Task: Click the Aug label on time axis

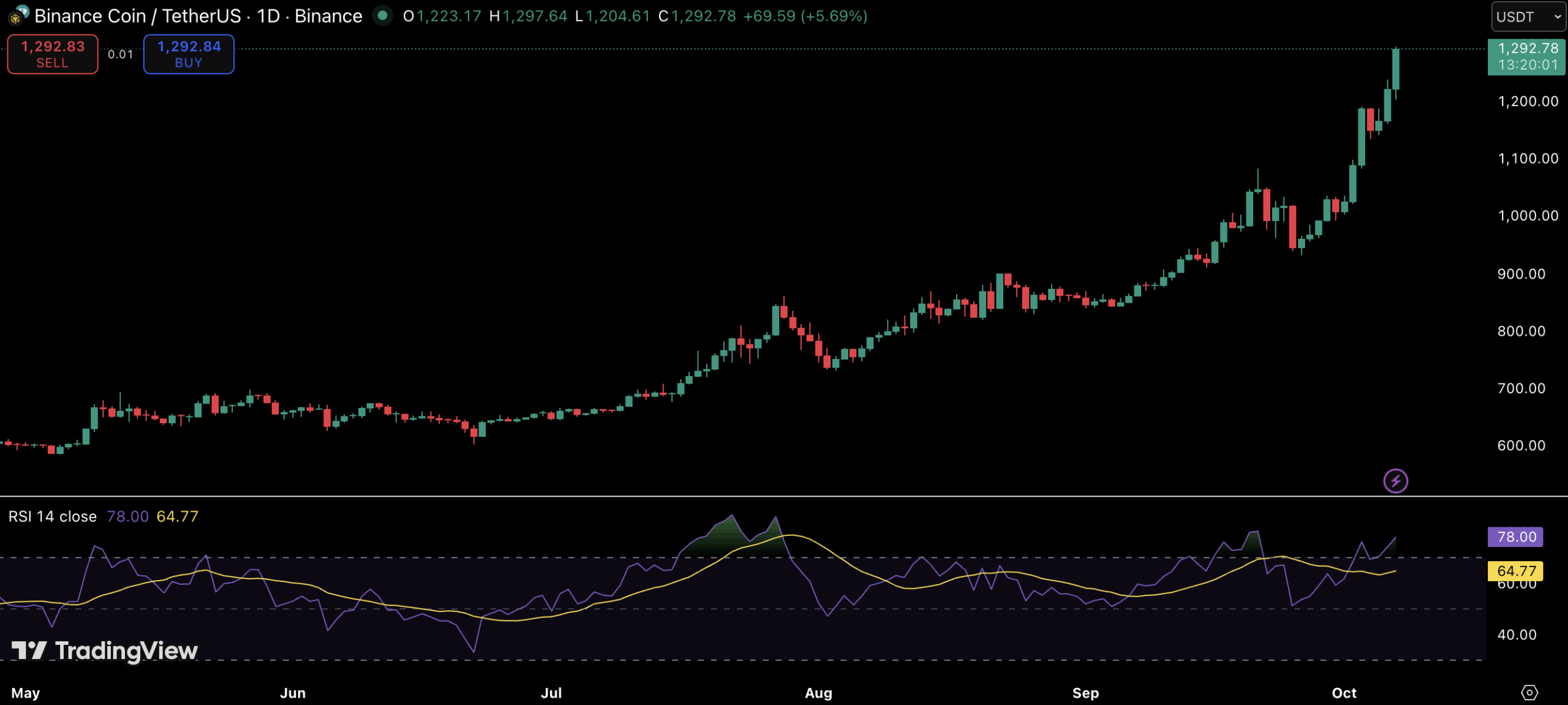Action: [x=818, y=693]
